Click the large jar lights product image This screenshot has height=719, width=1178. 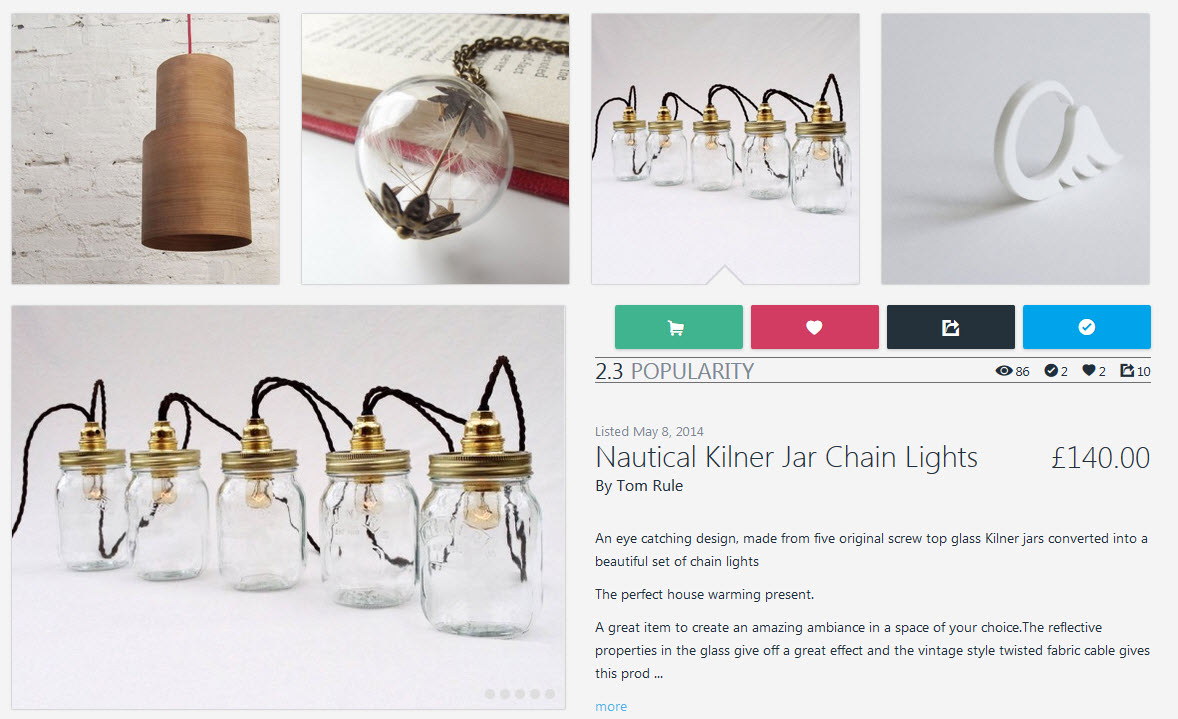(x=288, y=507)
